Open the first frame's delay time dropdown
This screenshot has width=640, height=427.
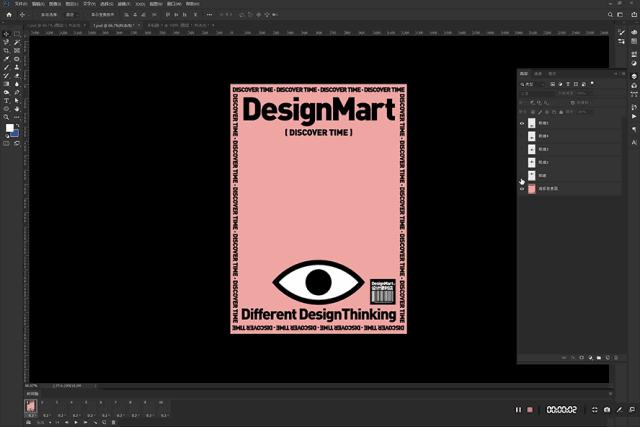pos(32,414)
